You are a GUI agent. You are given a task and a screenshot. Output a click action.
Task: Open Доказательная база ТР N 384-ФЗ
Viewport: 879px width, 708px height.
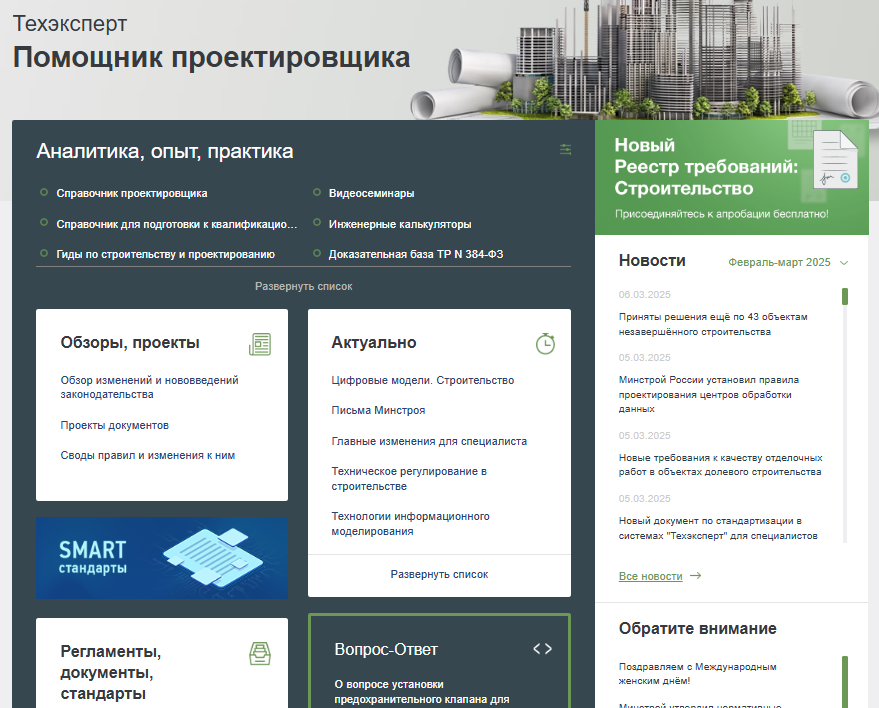[416, 254]
